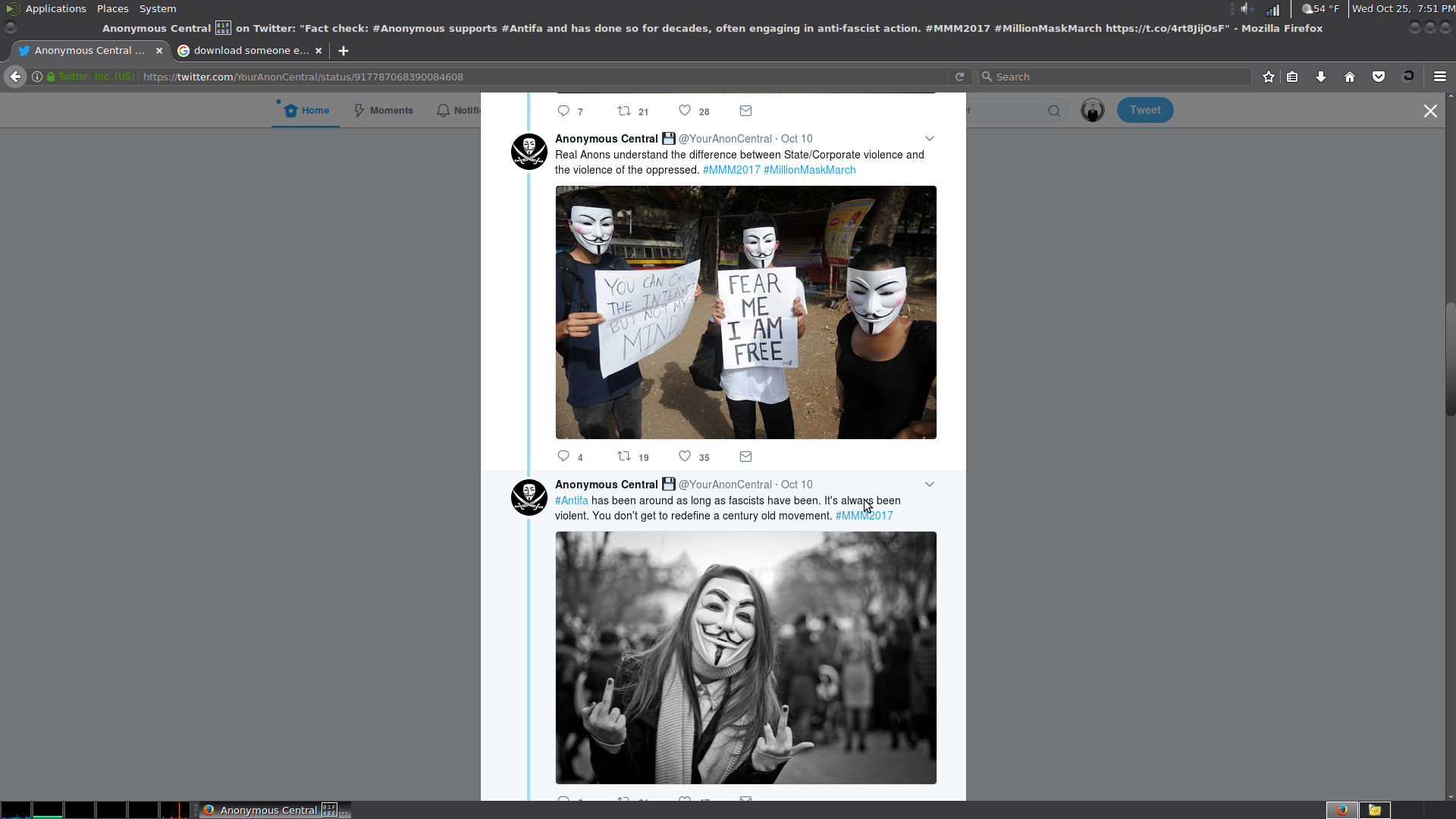
Task: Reload the page in Firefox
Action: pos(959,77)
